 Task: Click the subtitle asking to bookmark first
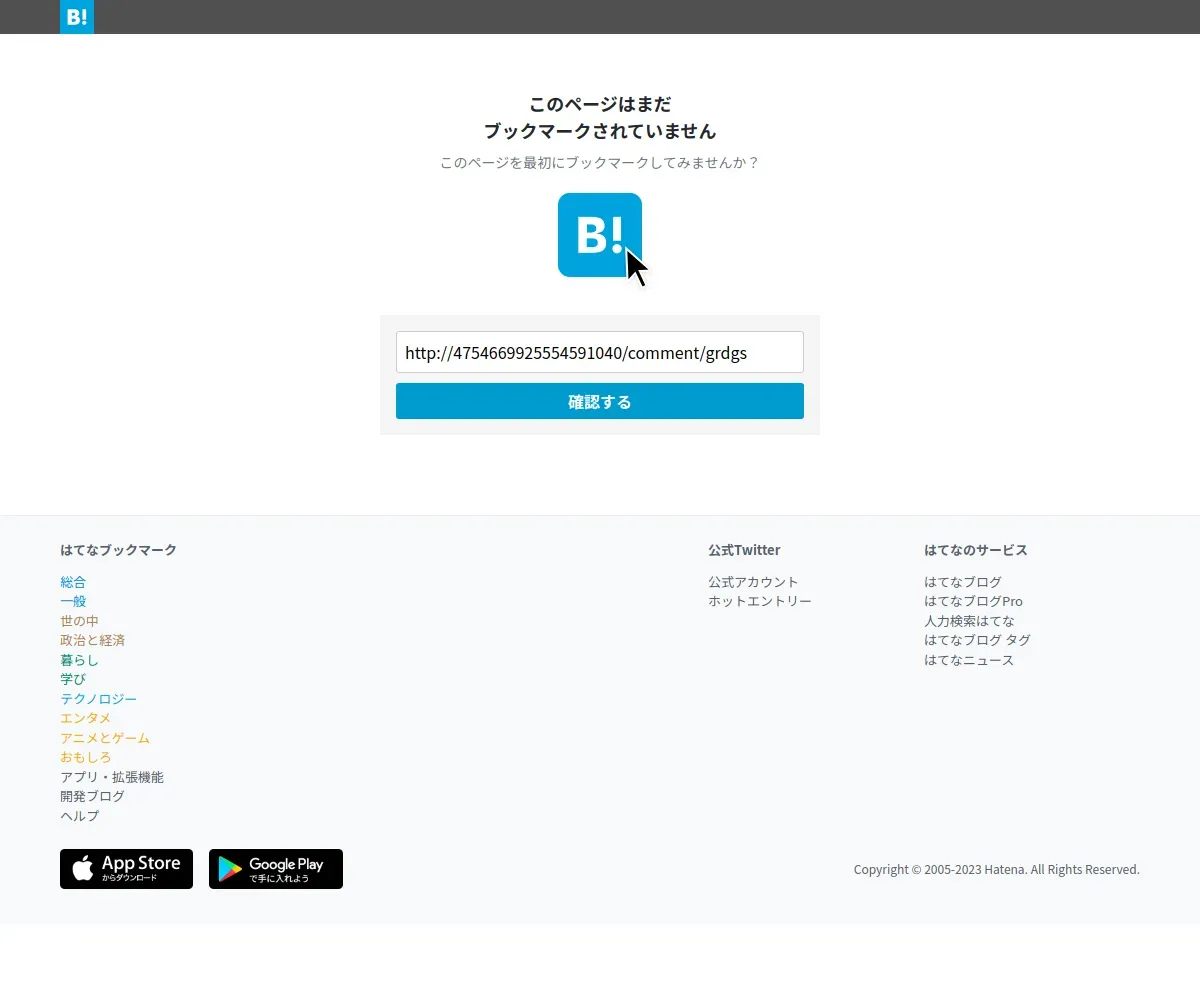click(x=600, y=162)
